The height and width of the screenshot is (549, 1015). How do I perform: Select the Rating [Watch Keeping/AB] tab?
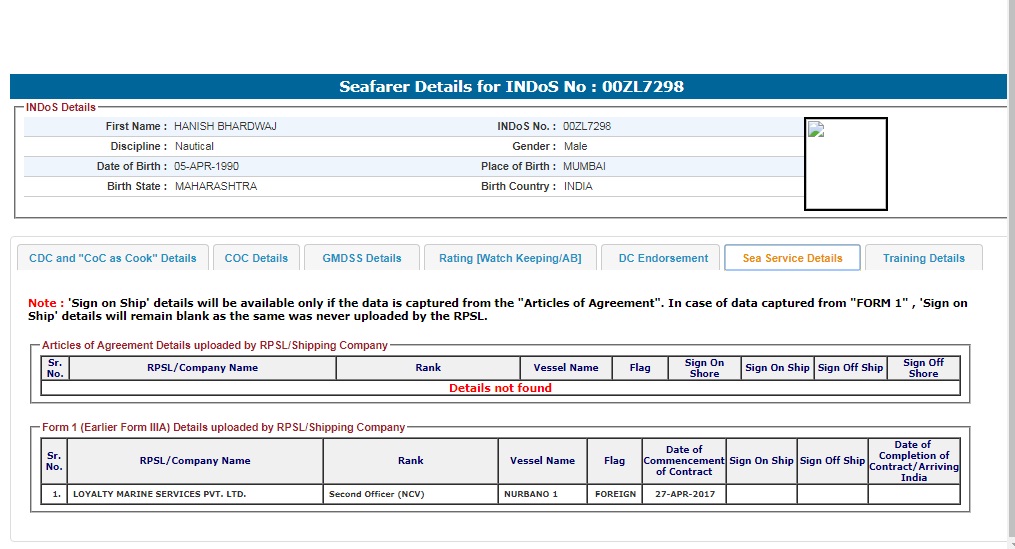(x=510, y=258)
